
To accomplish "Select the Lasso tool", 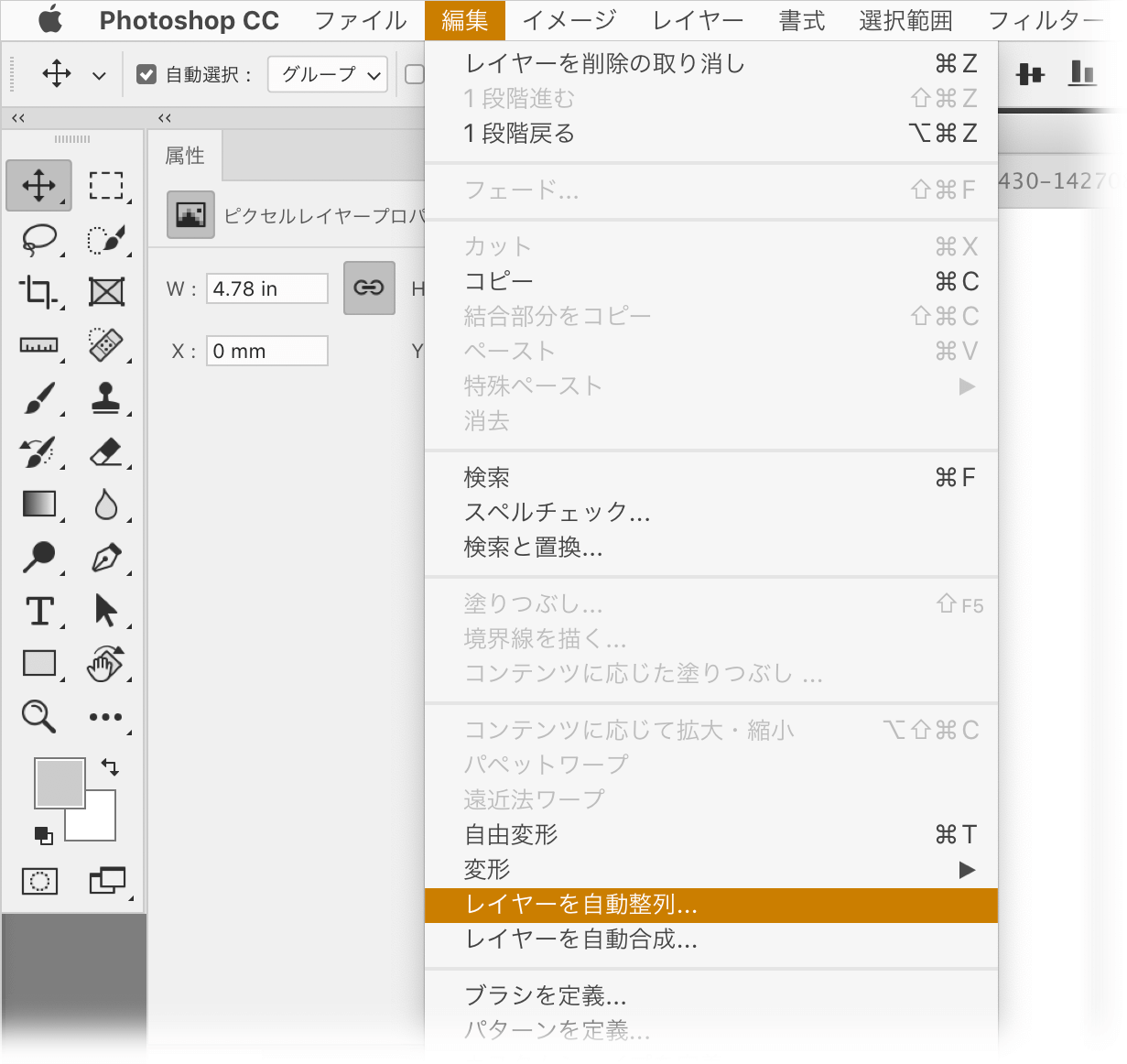I will (39, 239).
